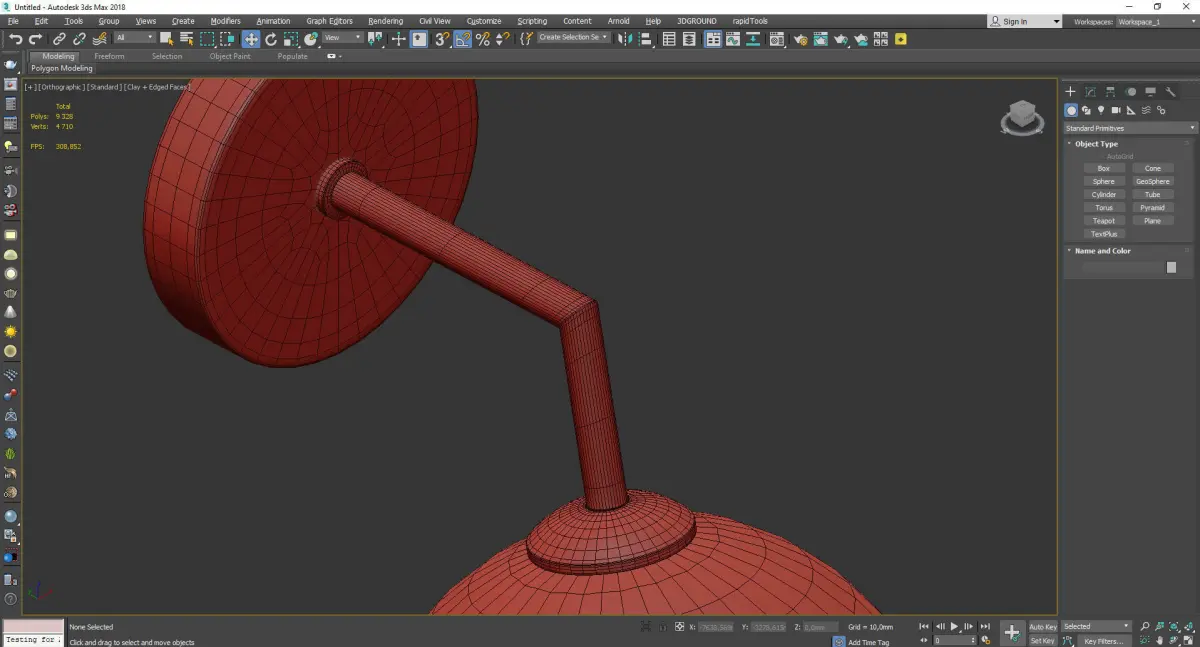1200x647 pixels.
Task: Toggle the Auto Key button
Action: (x=1042, y=626)
